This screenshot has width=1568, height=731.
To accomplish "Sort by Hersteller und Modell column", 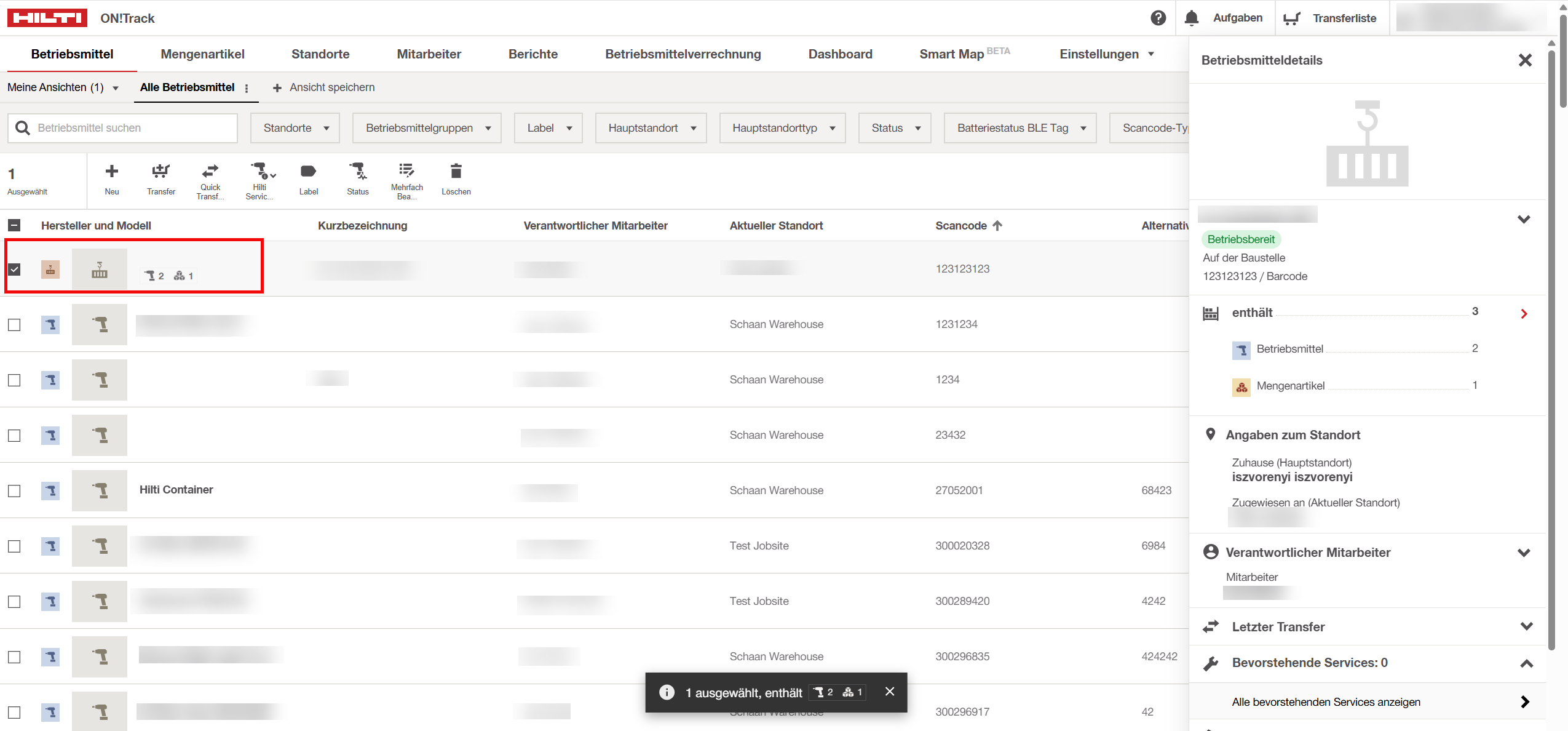I will [x=96, y=226].
